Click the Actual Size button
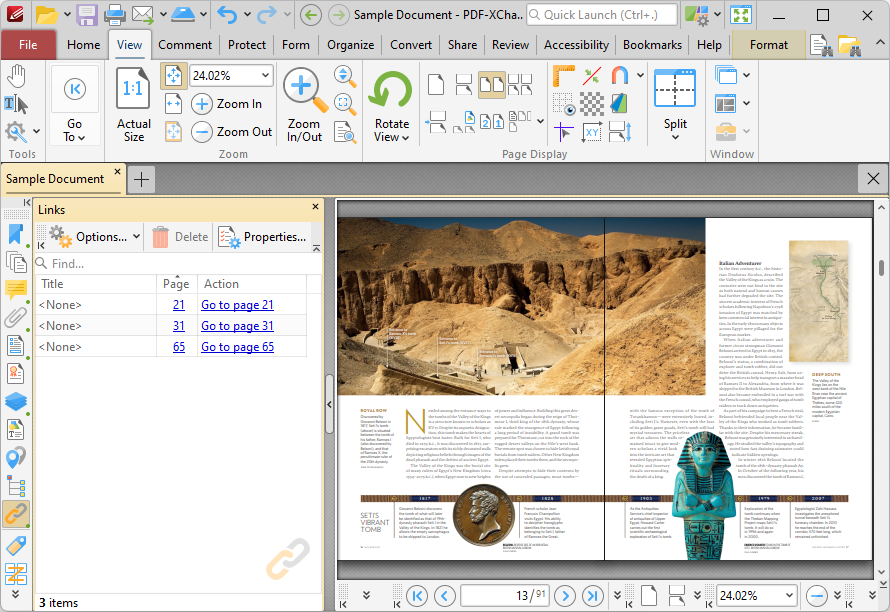Screen dimensions: 890x612 133,104
